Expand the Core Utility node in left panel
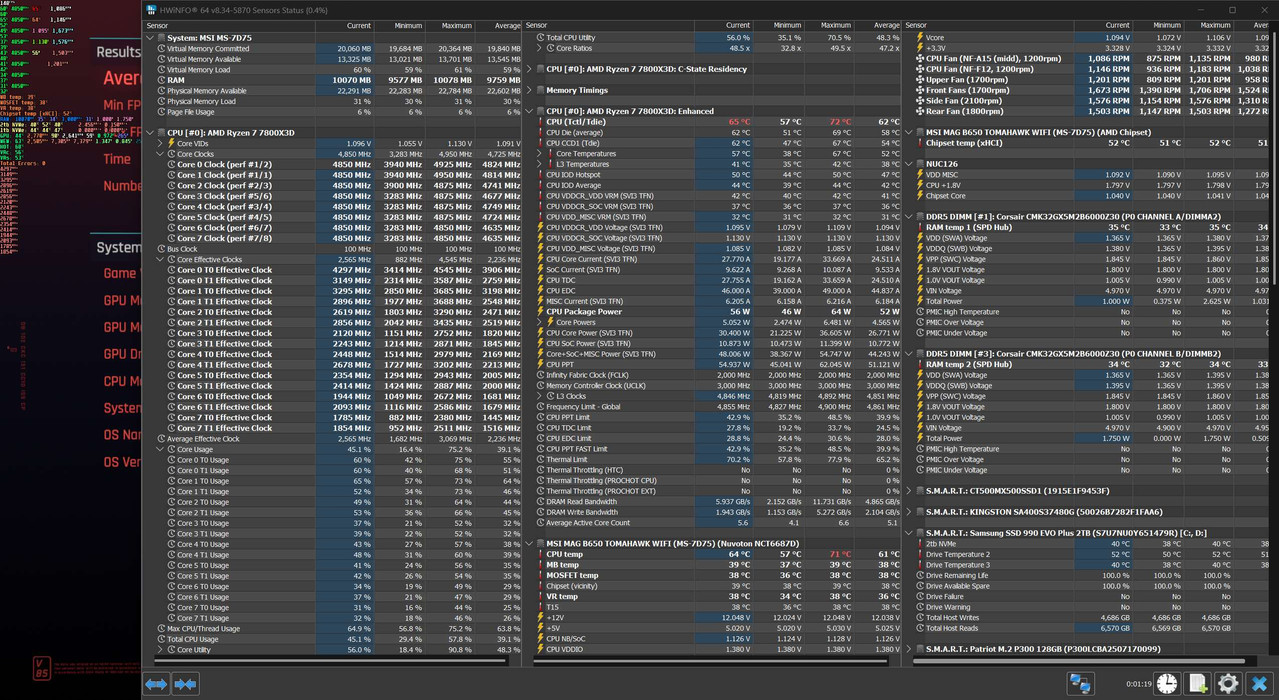 tap(160, 649)
